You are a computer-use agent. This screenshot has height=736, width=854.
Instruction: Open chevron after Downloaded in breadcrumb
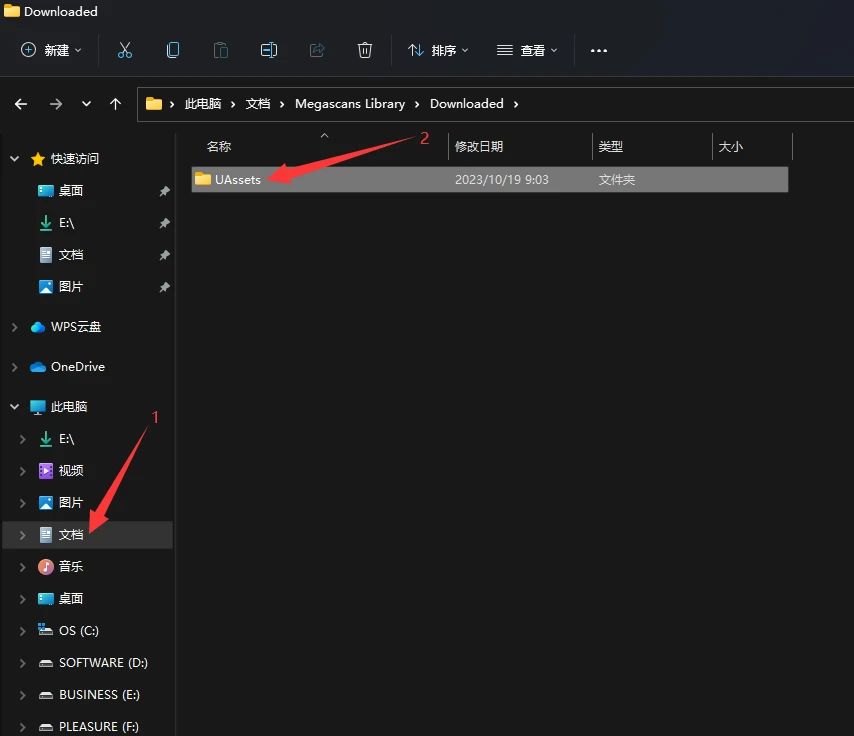point(516,104)
